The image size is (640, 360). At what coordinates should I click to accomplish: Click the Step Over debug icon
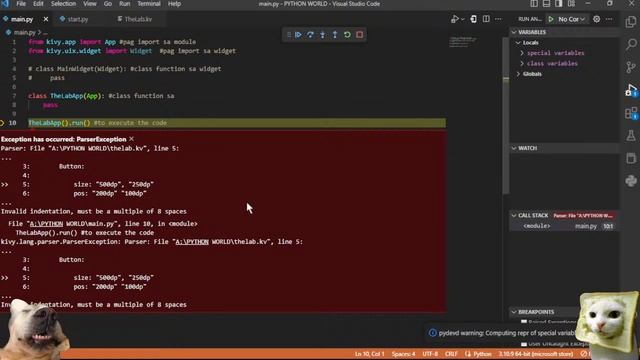(x=311, y=35)
